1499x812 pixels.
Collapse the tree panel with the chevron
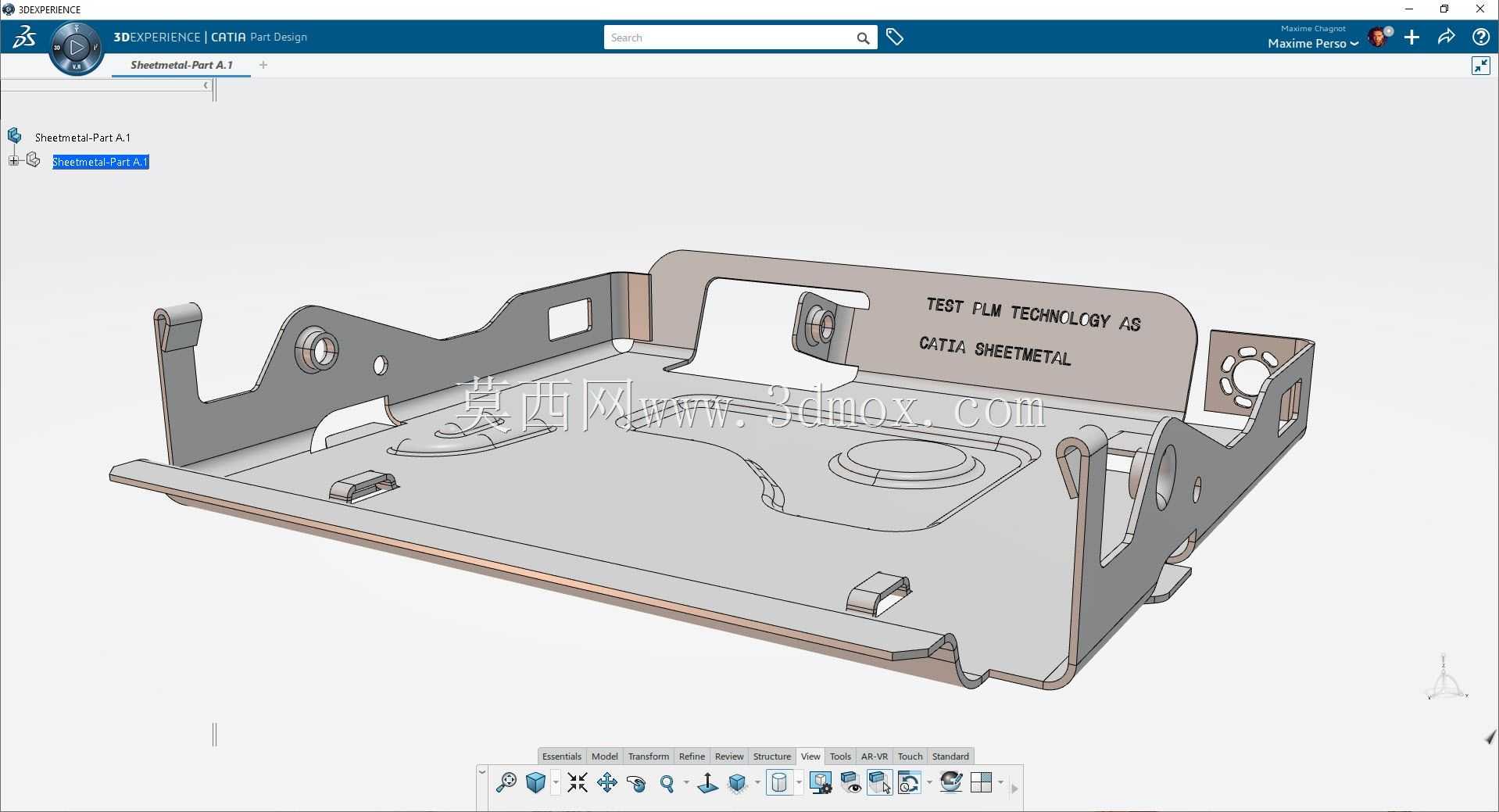pos(206,85)
